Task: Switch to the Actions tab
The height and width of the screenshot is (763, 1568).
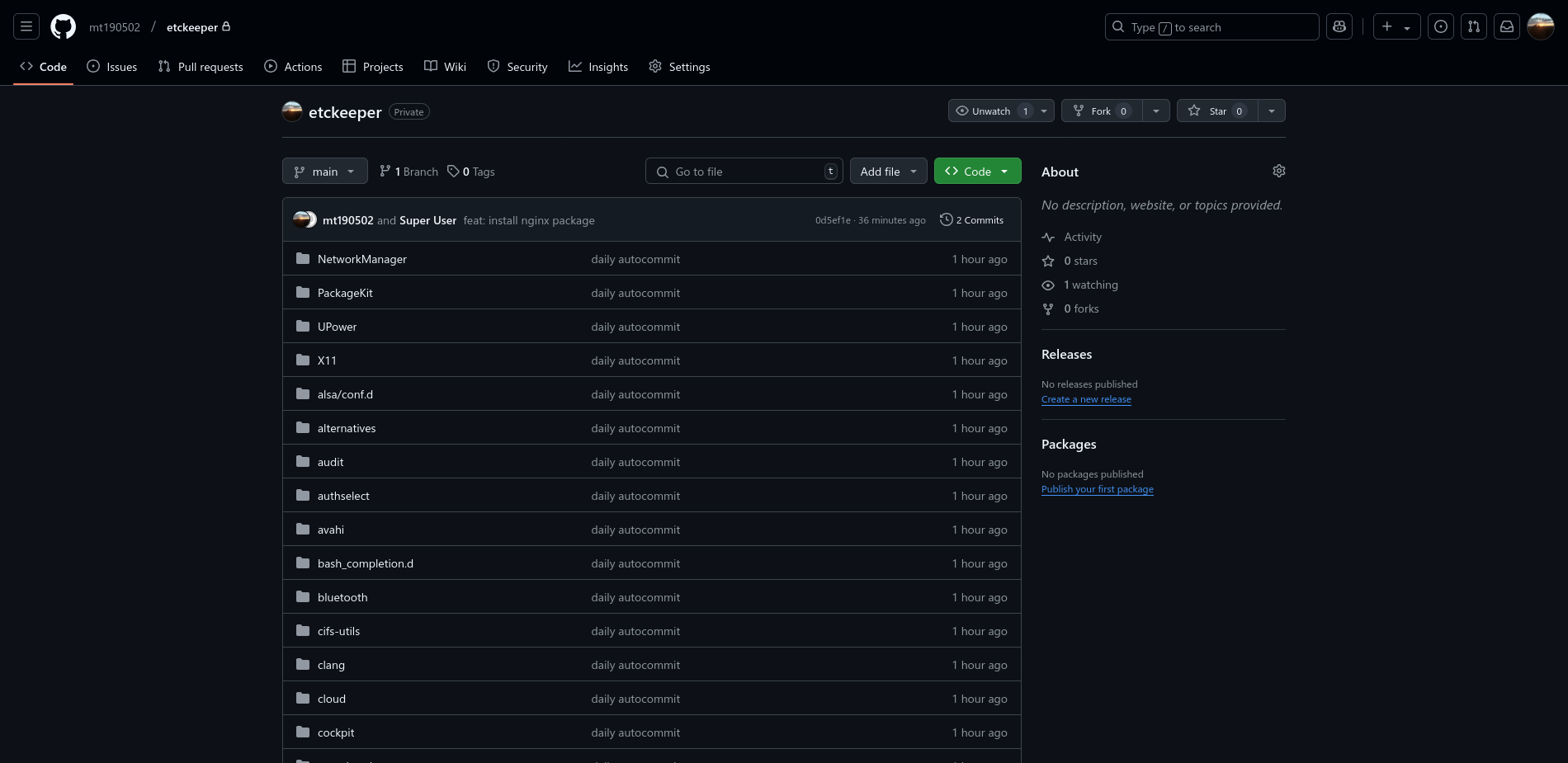Action: click(293, 67)
